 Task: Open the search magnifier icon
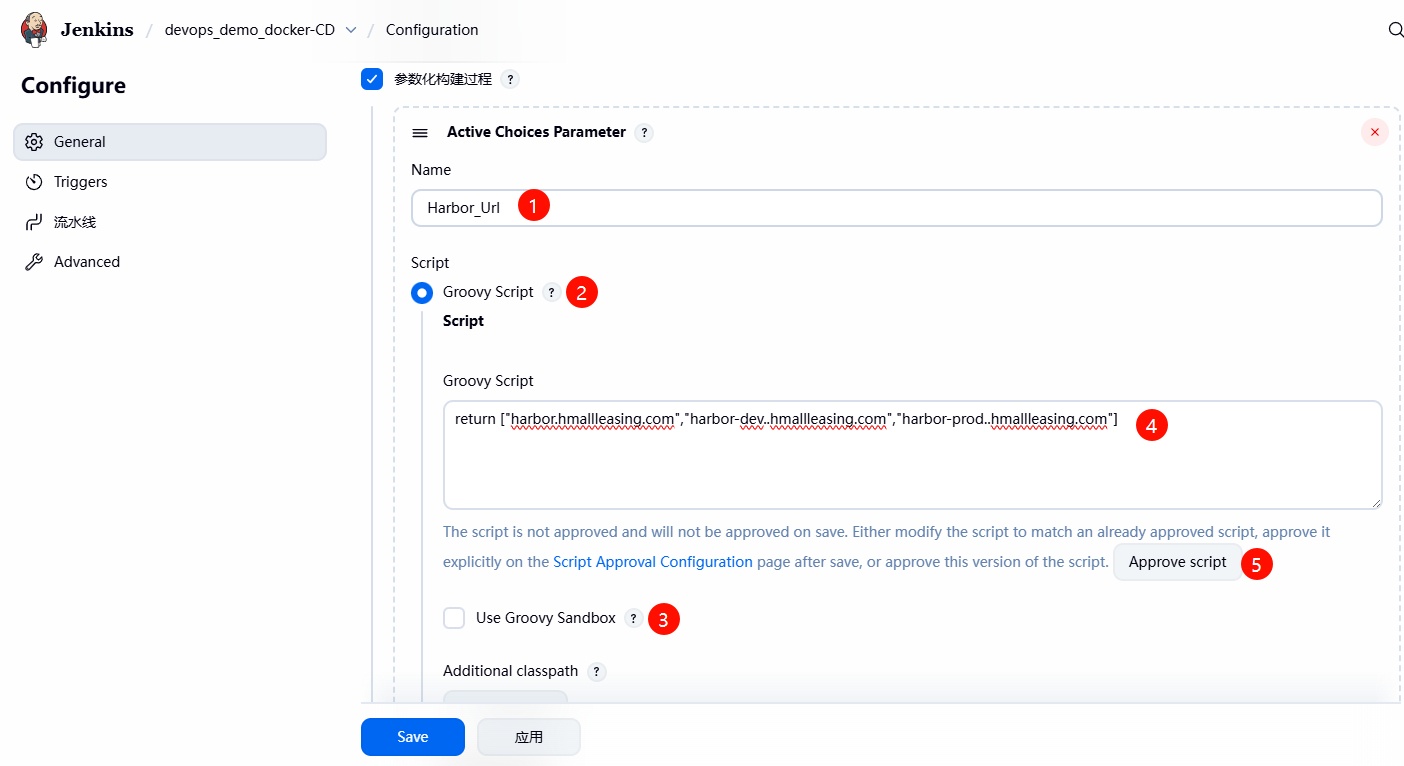[x=1396, y=30]
